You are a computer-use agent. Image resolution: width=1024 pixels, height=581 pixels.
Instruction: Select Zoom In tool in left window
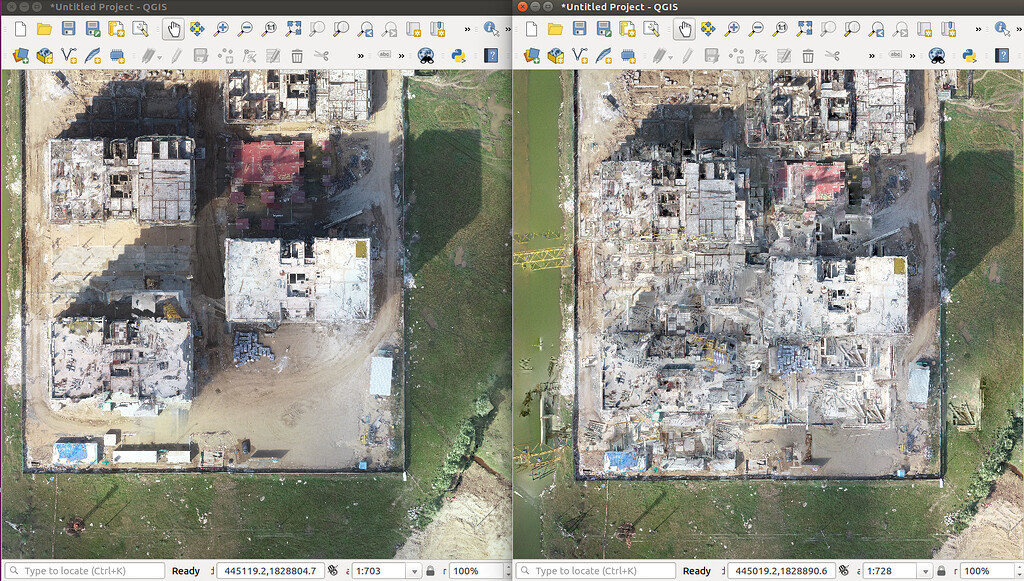(221, 29)
